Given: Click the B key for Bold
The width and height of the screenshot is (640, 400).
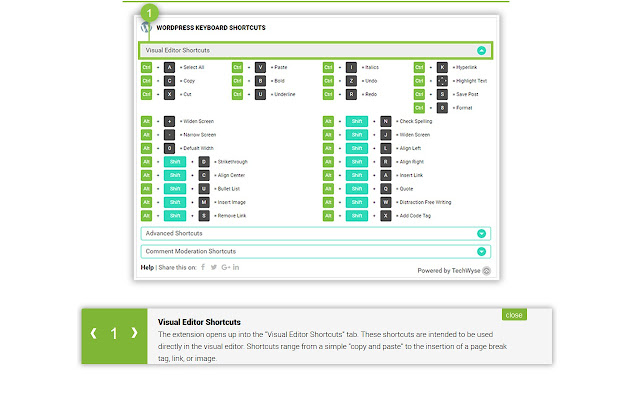Looking at the screenshot, I should coord(260,81).
